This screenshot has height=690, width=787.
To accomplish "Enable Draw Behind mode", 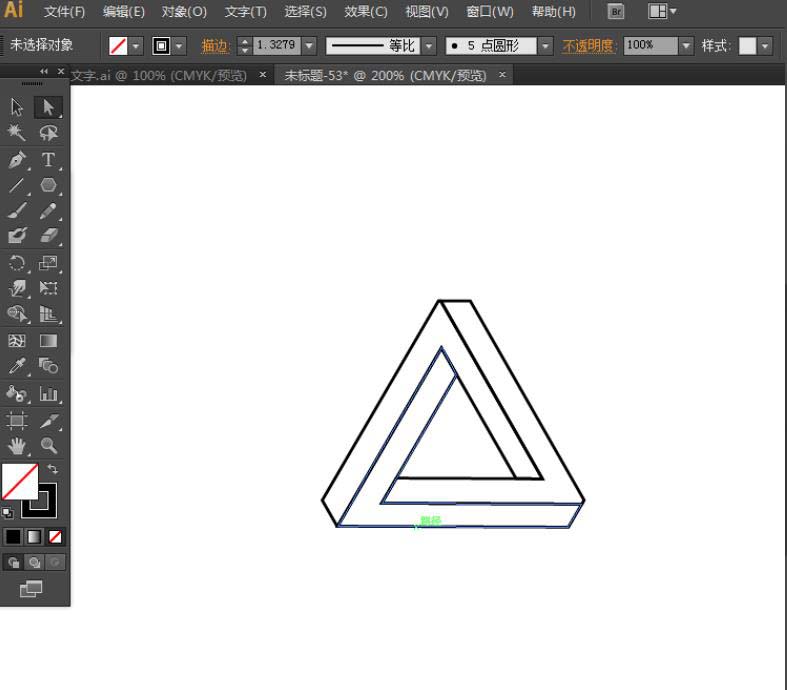I will [x=34, y=563].
